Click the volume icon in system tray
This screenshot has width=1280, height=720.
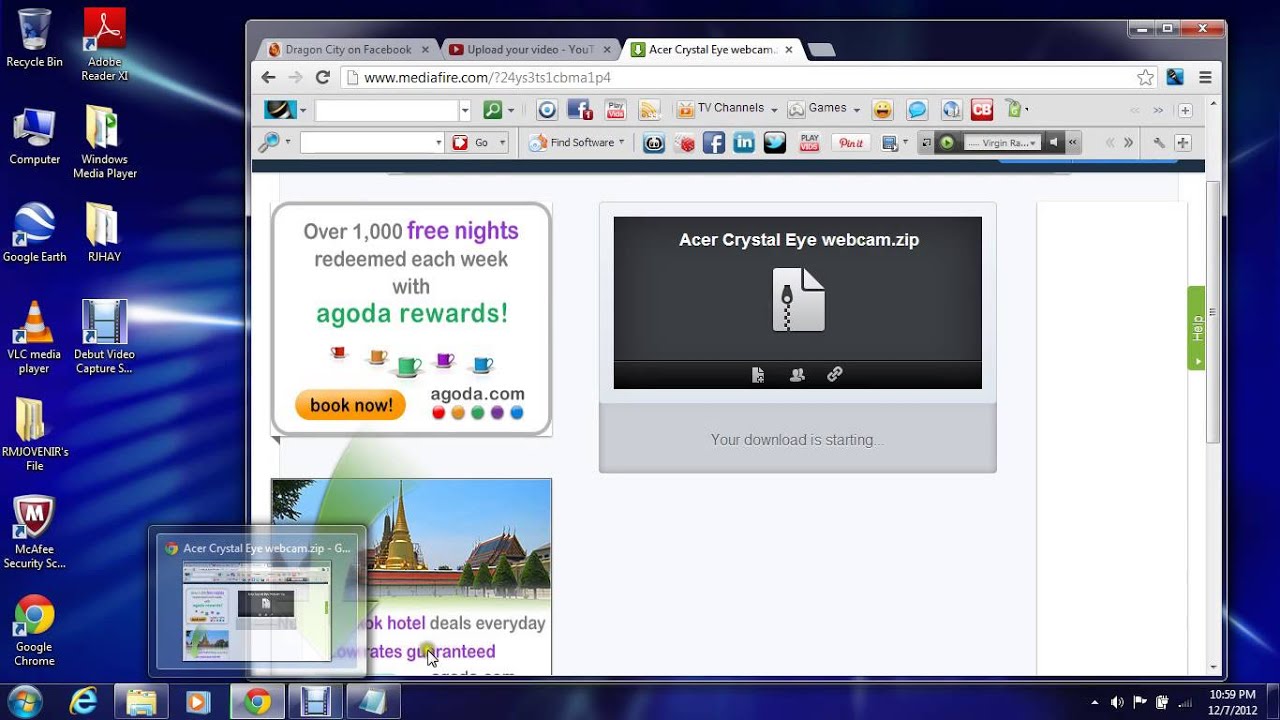coord(1117,702)
